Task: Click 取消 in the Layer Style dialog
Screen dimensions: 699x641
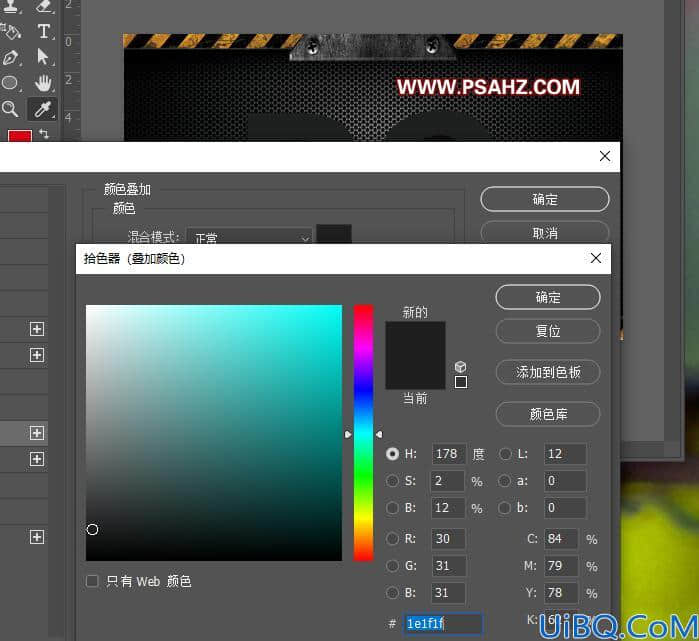Action: [545, 232]
